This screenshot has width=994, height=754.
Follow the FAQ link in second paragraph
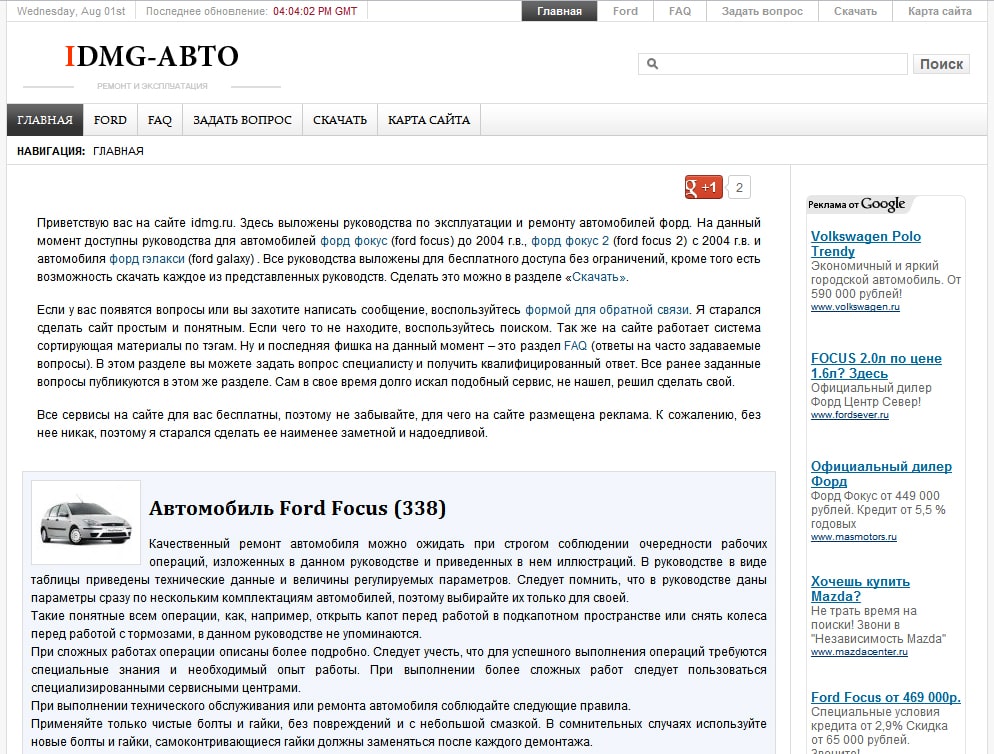(x=576, y=346)
